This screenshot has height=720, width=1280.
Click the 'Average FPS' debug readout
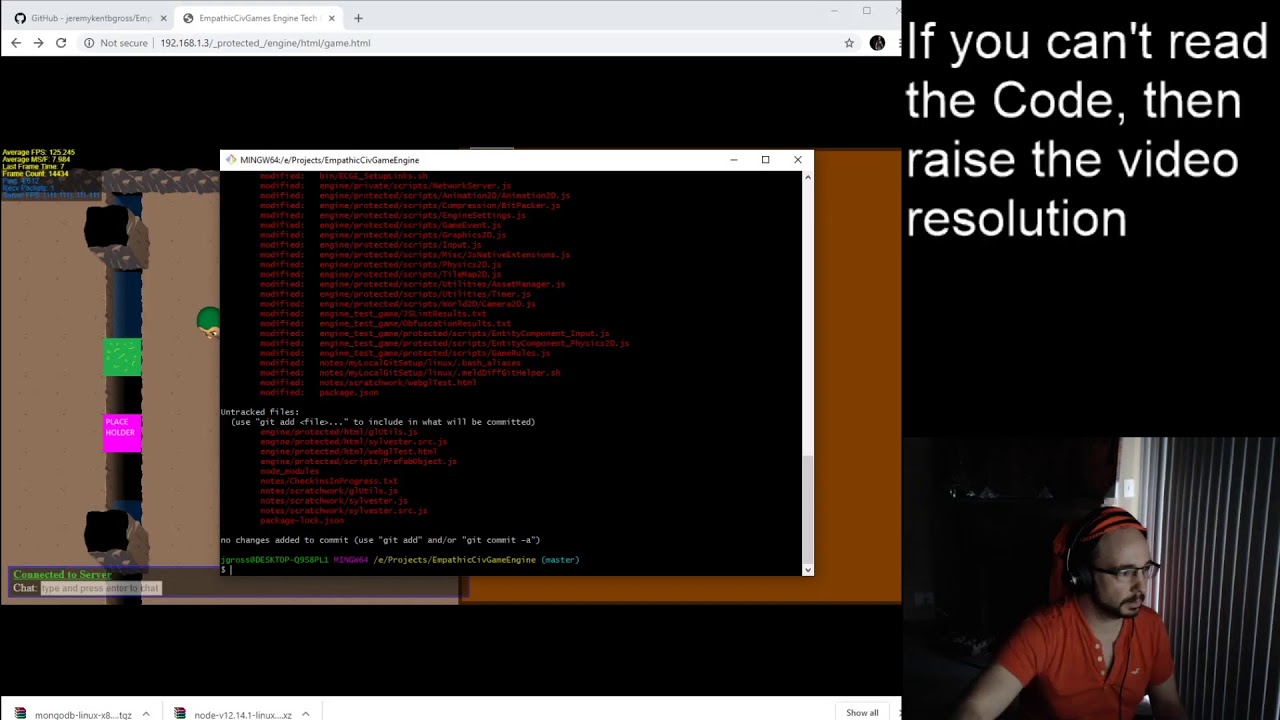coord(38,152)
